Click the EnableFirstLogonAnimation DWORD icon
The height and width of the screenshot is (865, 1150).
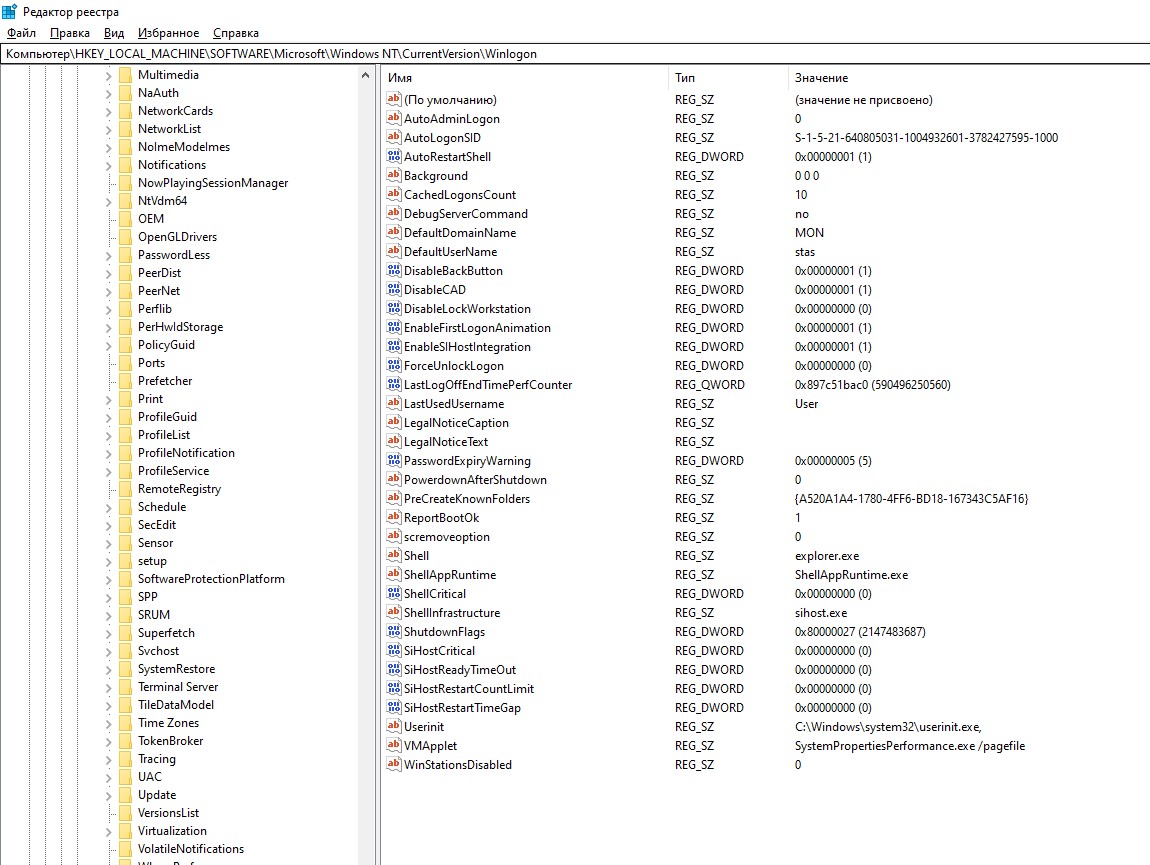[394, 327]
